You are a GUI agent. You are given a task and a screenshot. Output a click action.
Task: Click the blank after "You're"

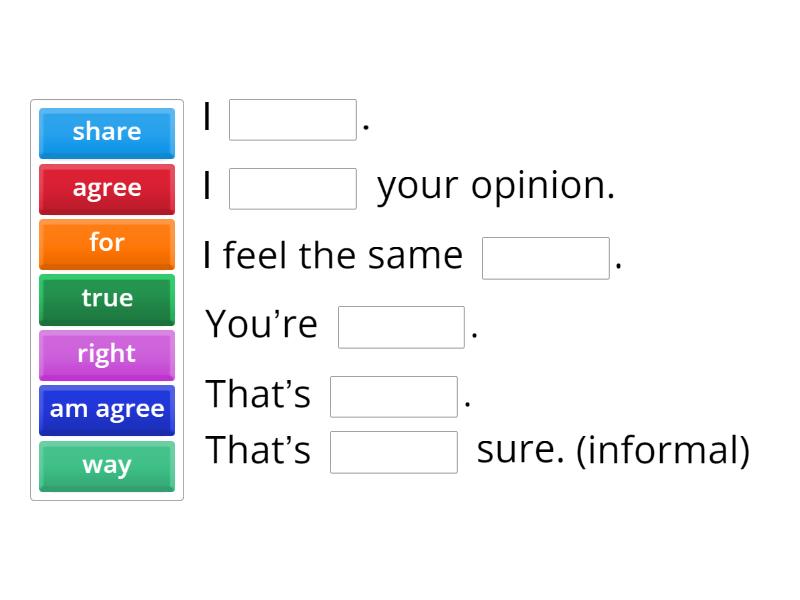(x=400, y=325)
